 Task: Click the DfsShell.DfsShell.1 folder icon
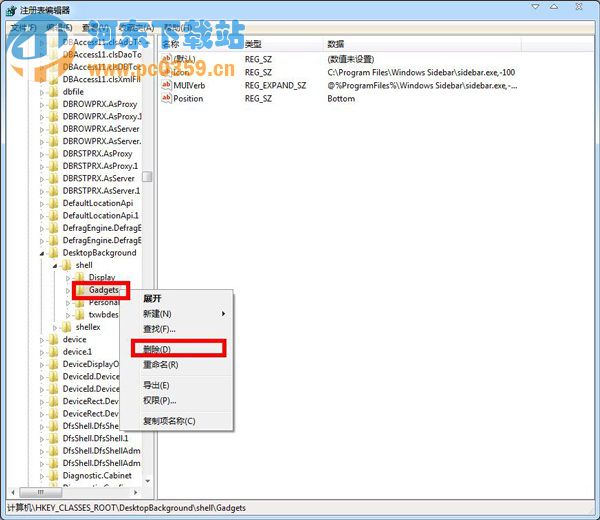tap(54, 438)
